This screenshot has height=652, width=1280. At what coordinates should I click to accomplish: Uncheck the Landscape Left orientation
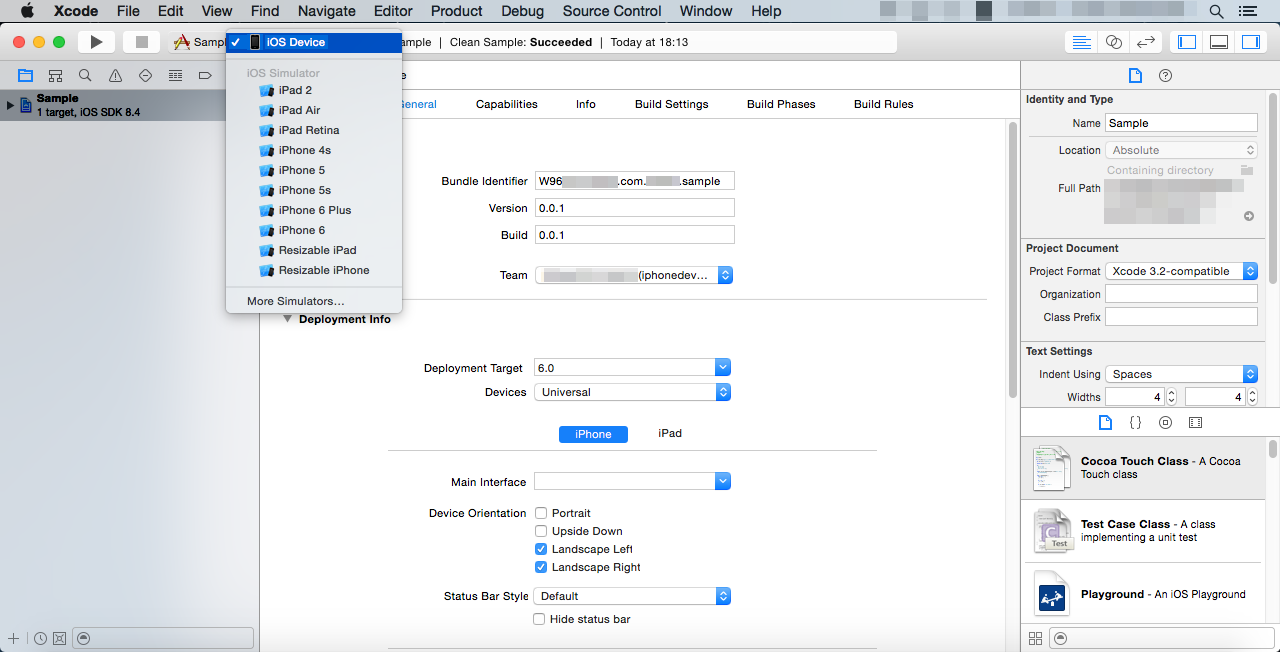[540, 549]
